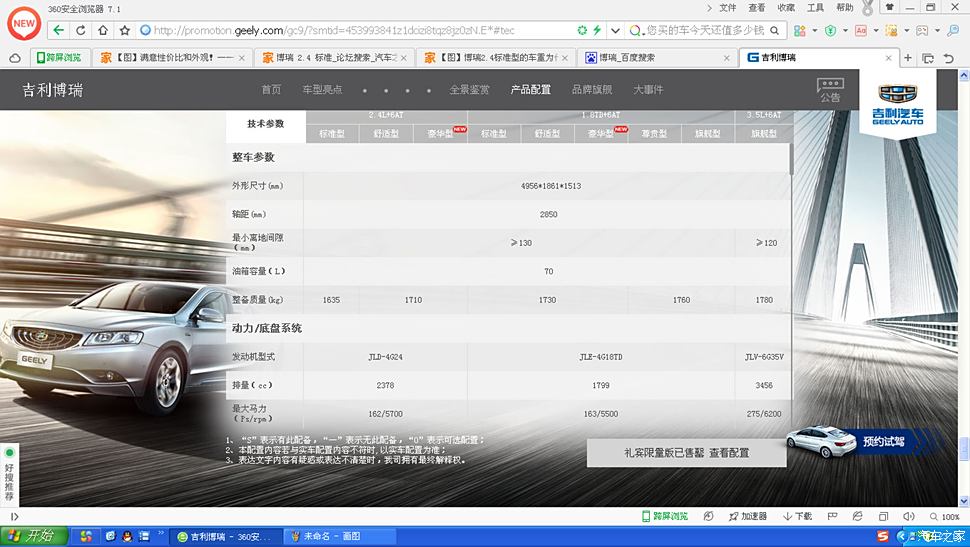Click the tab list window icon
Viewport: 970px width, 547px height.
click(x=928, y=58)
